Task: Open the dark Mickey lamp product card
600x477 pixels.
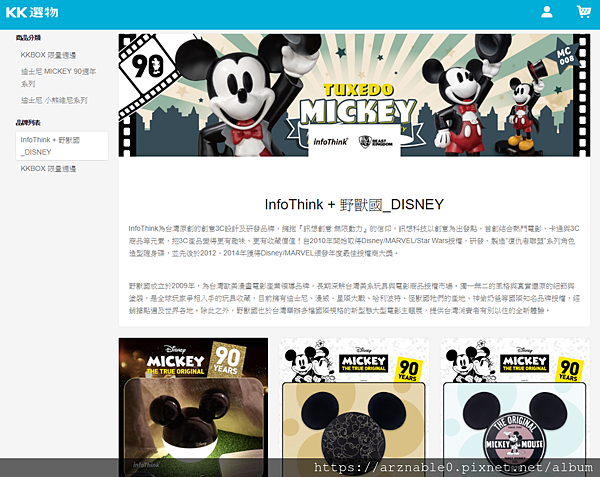Action: [x=193, y=407]
